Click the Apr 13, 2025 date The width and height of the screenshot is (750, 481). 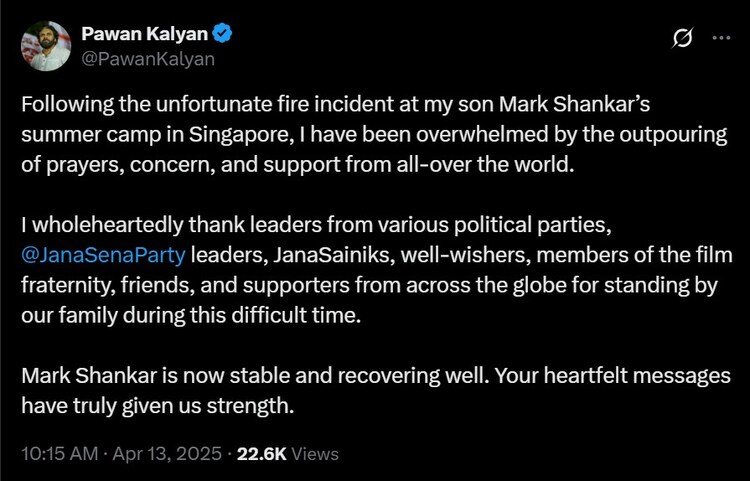[167, 453]
